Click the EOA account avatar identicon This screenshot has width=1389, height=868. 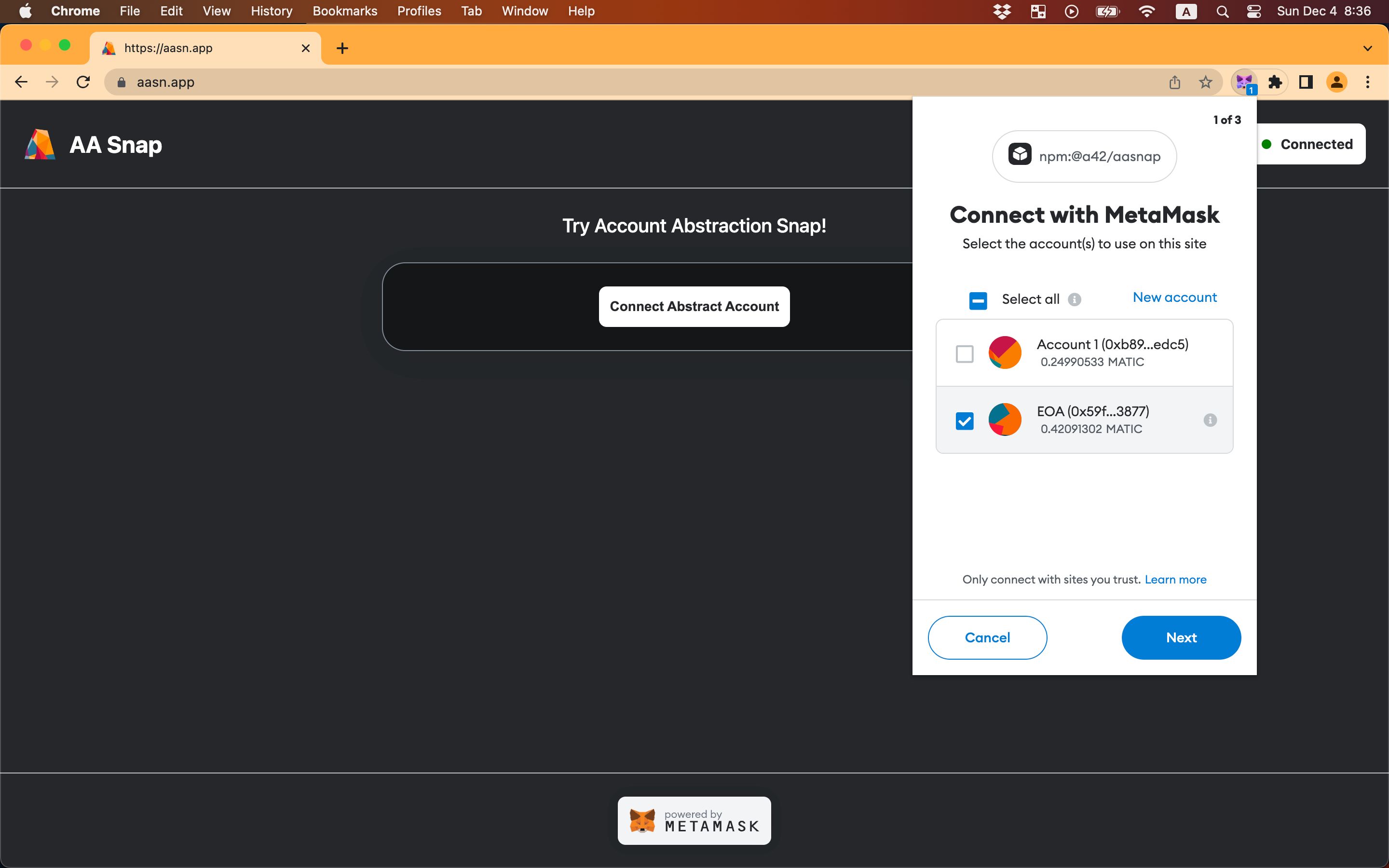1005,420
